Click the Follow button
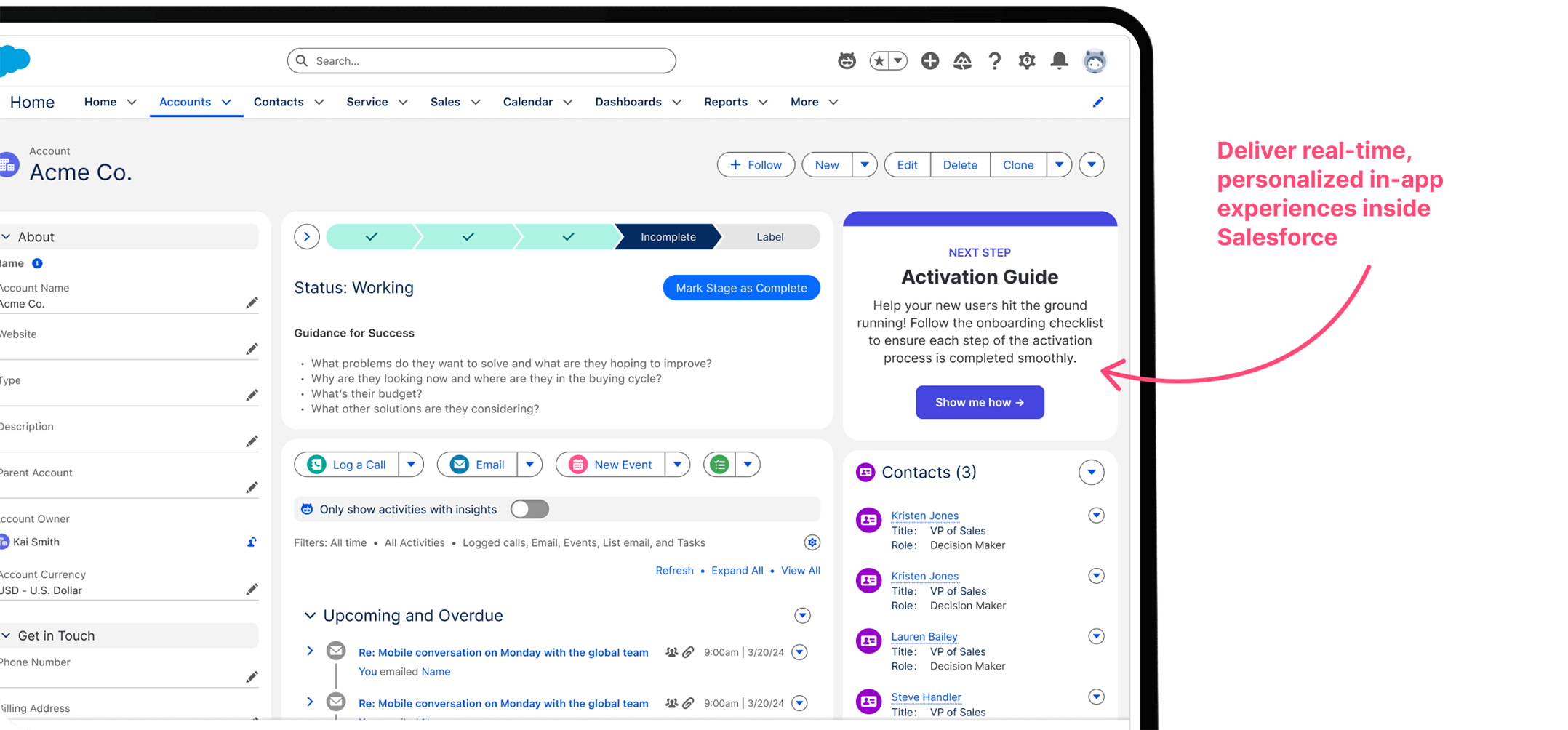Image resolution: width=1568 pixels, height=730 pixels. click(x=756, y=165)
